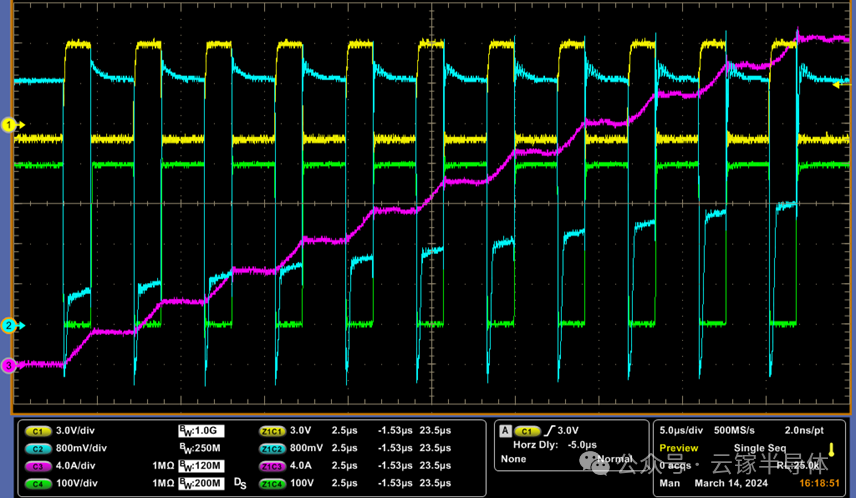The width and height of the screenshot is (856, 498).
Task: Click the C4 100V/div scale readout
Action: tap(77, 483)
